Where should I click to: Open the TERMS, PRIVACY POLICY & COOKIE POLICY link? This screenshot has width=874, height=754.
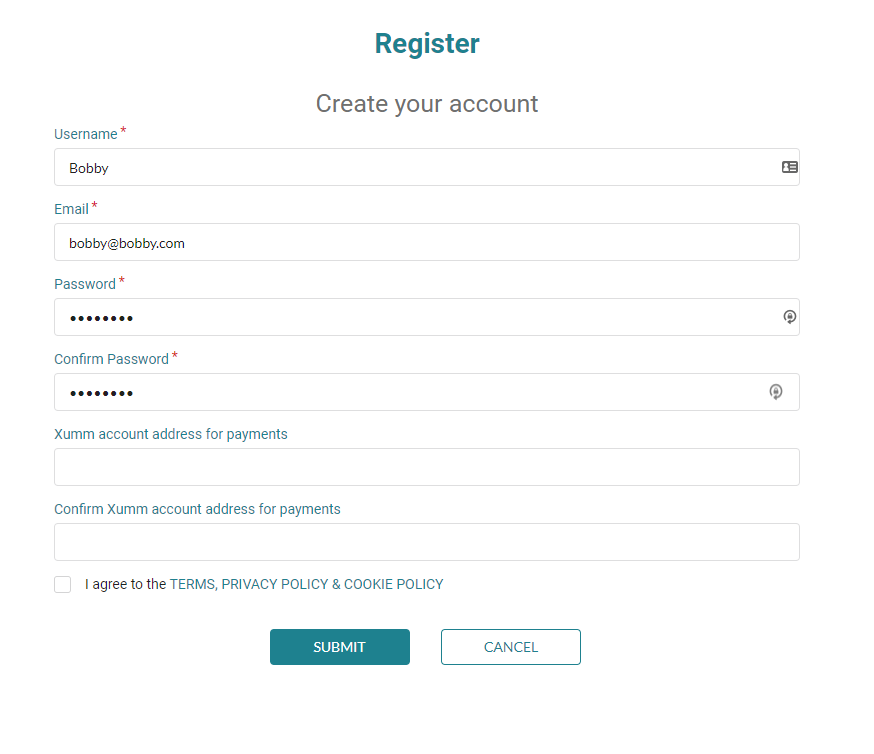307,584
